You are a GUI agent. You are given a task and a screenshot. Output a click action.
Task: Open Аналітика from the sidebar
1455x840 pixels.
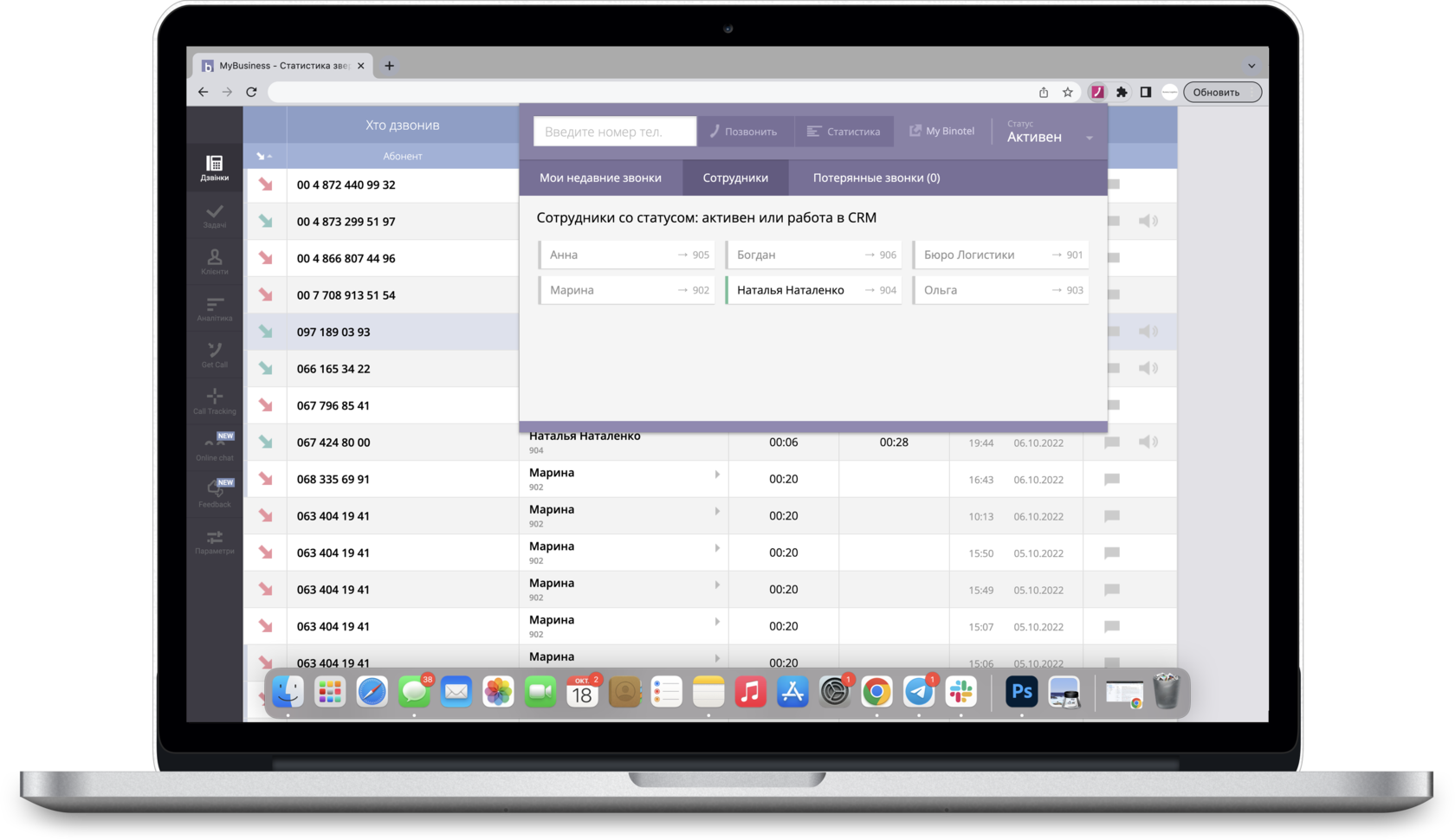214,308
